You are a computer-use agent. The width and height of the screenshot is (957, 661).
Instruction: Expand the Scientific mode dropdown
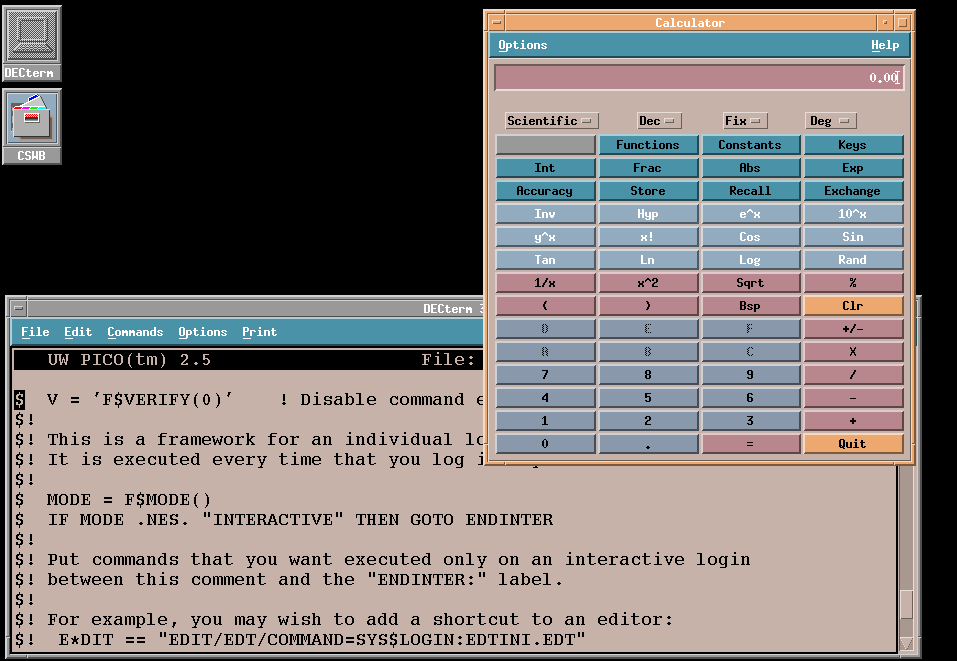click(x=551, y=121)
